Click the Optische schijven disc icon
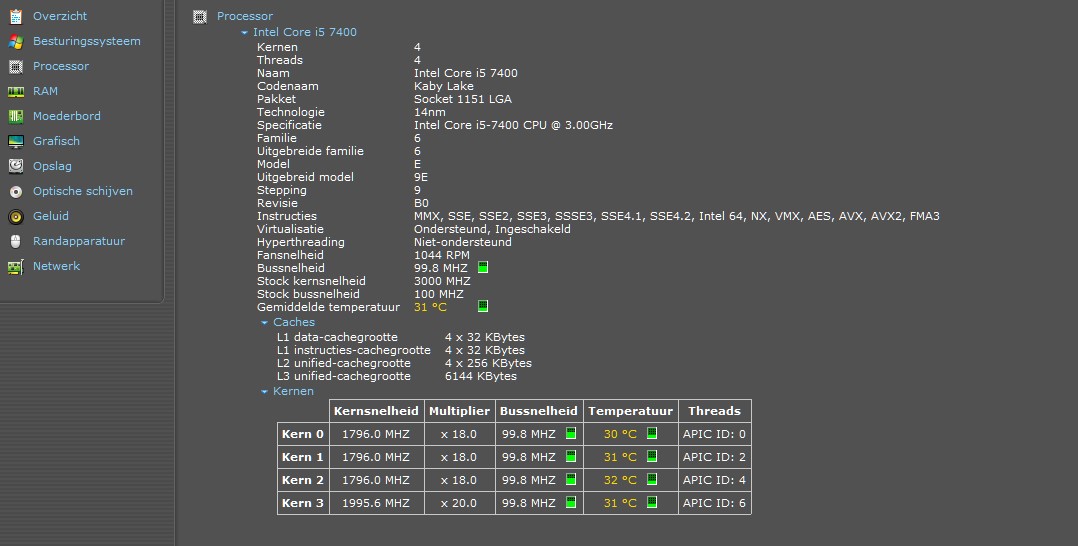 point(16,192)
